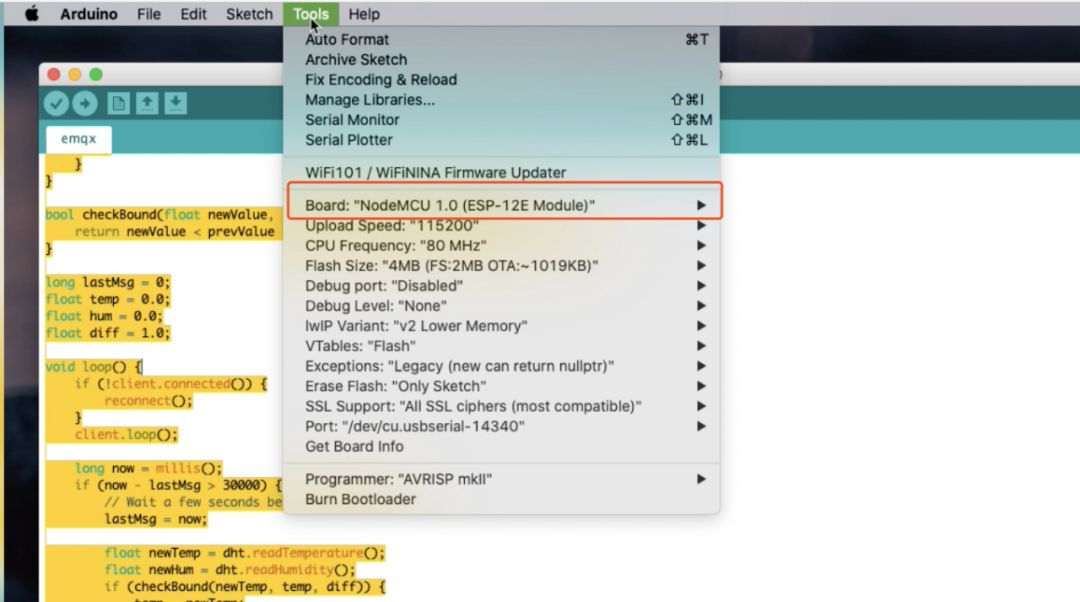This screenshot has height=602, width=1080.
Task: Expand the Upload Speed 115200 submenu
Action: pyautogui.click(x=501, y=226)
